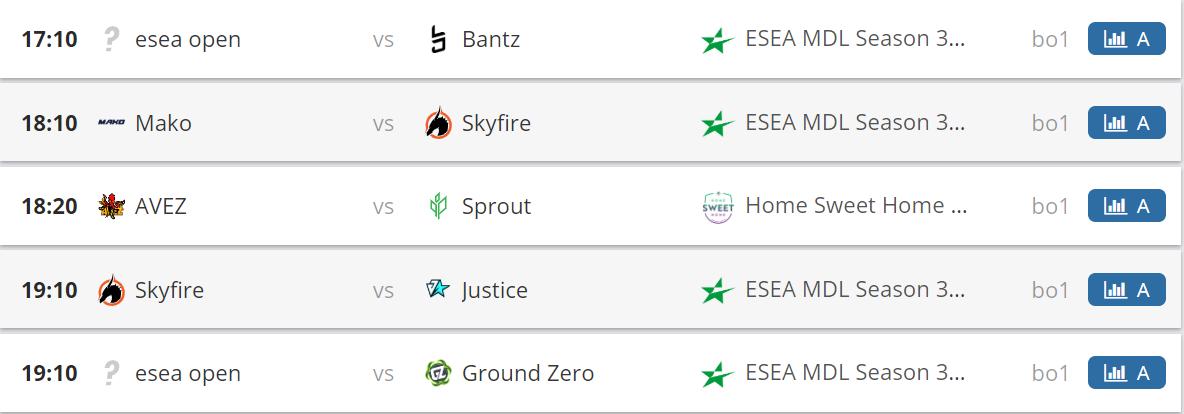
Task: Click the ESEA star icon in Bantz row
Action: [x=718, y=40]
